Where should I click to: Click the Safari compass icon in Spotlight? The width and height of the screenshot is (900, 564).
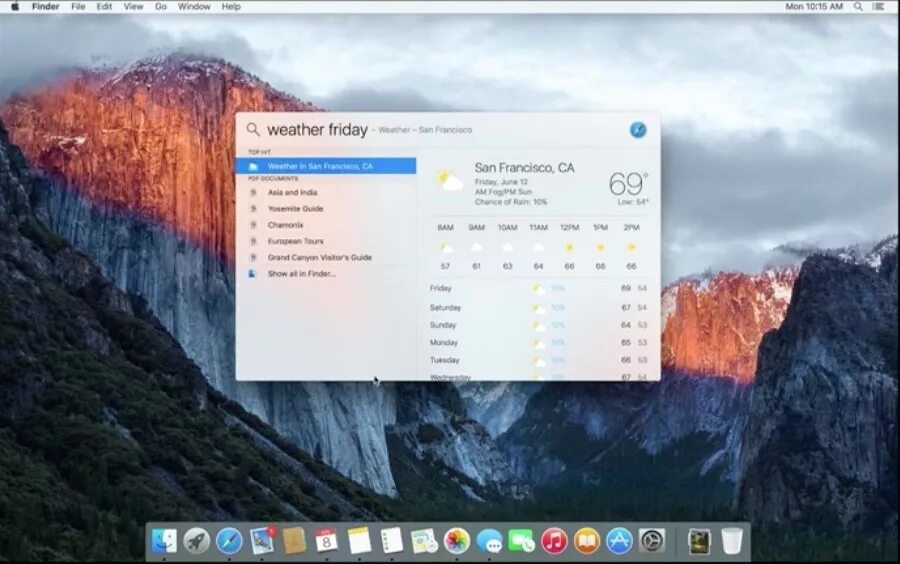click(x=638, y=130)
